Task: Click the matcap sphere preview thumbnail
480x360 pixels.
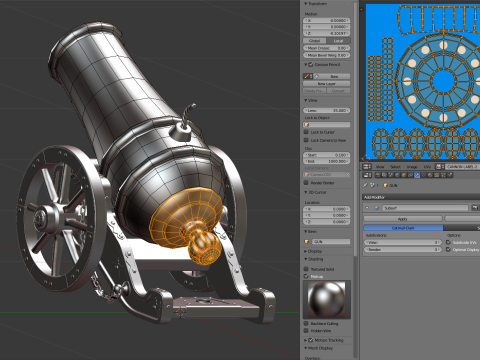Action: coord(327,299)
